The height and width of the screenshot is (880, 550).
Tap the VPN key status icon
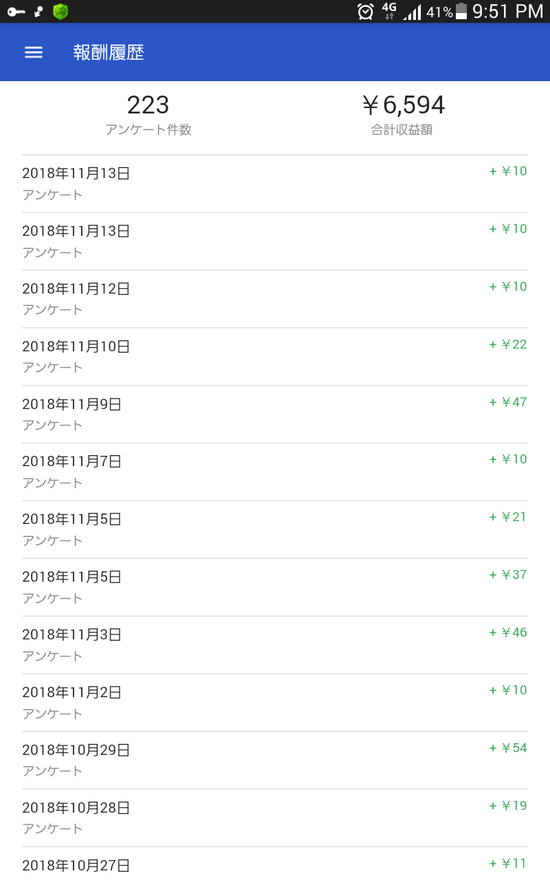(16, 11)
